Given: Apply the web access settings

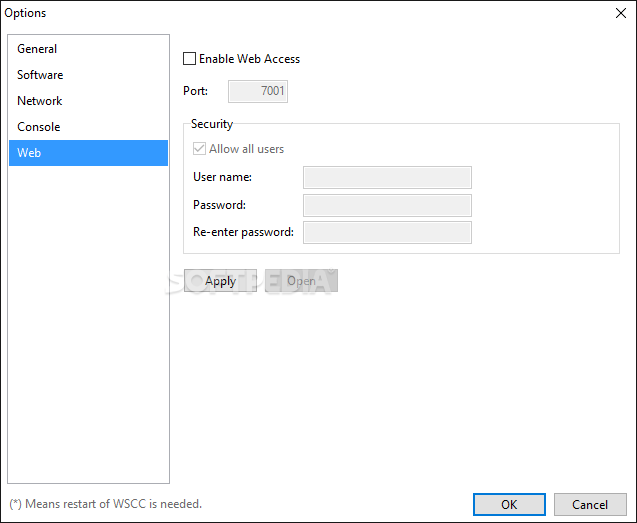Looking at the screenshot, I should 220,281.
